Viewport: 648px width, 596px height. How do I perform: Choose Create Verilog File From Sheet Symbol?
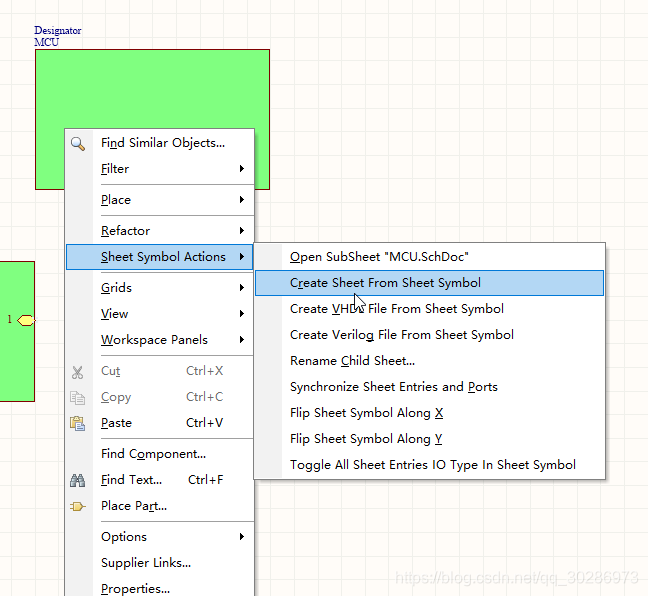coord(429,335)
